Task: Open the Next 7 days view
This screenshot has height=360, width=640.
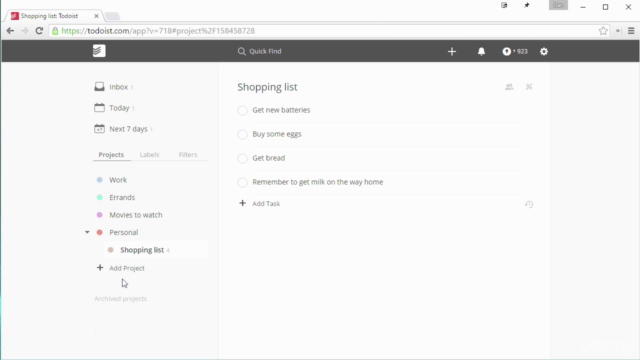Action: [128, 129]
